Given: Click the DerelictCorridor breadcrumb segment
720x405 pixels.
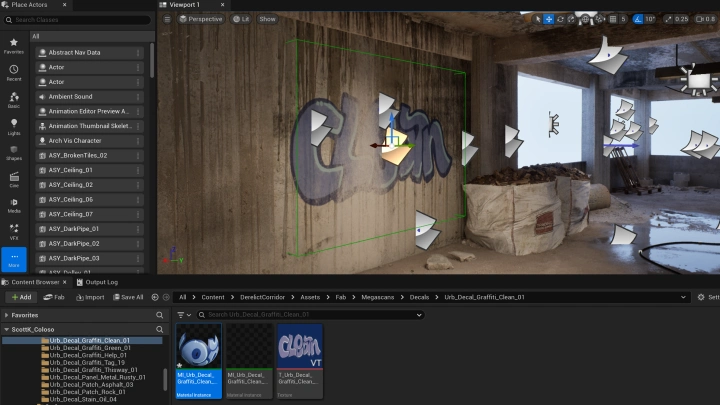Looking at the screenshot, I should tap(262, 297).
